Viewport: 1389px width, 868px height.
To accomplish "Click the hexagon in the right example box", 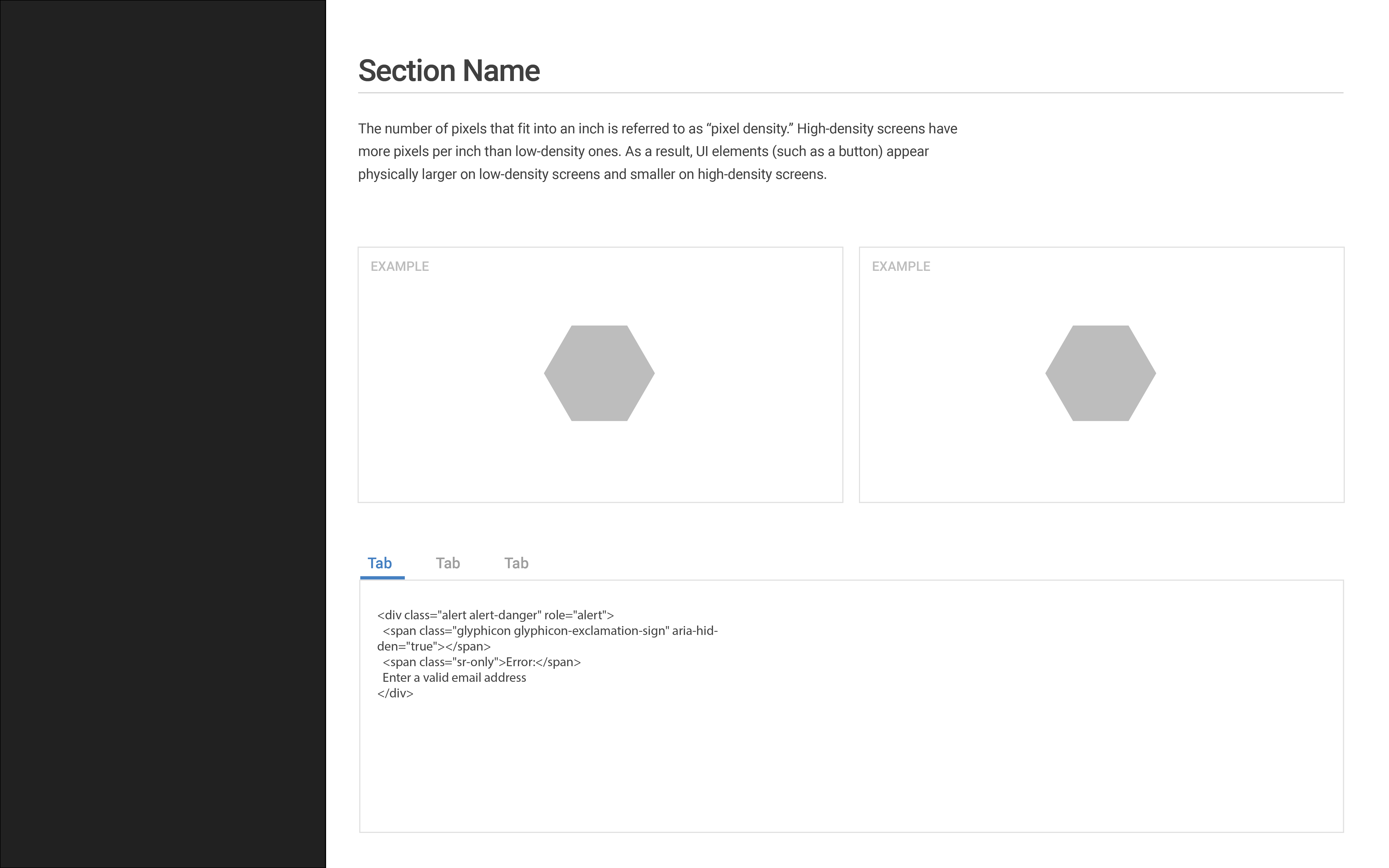I will pos(1100,373).
